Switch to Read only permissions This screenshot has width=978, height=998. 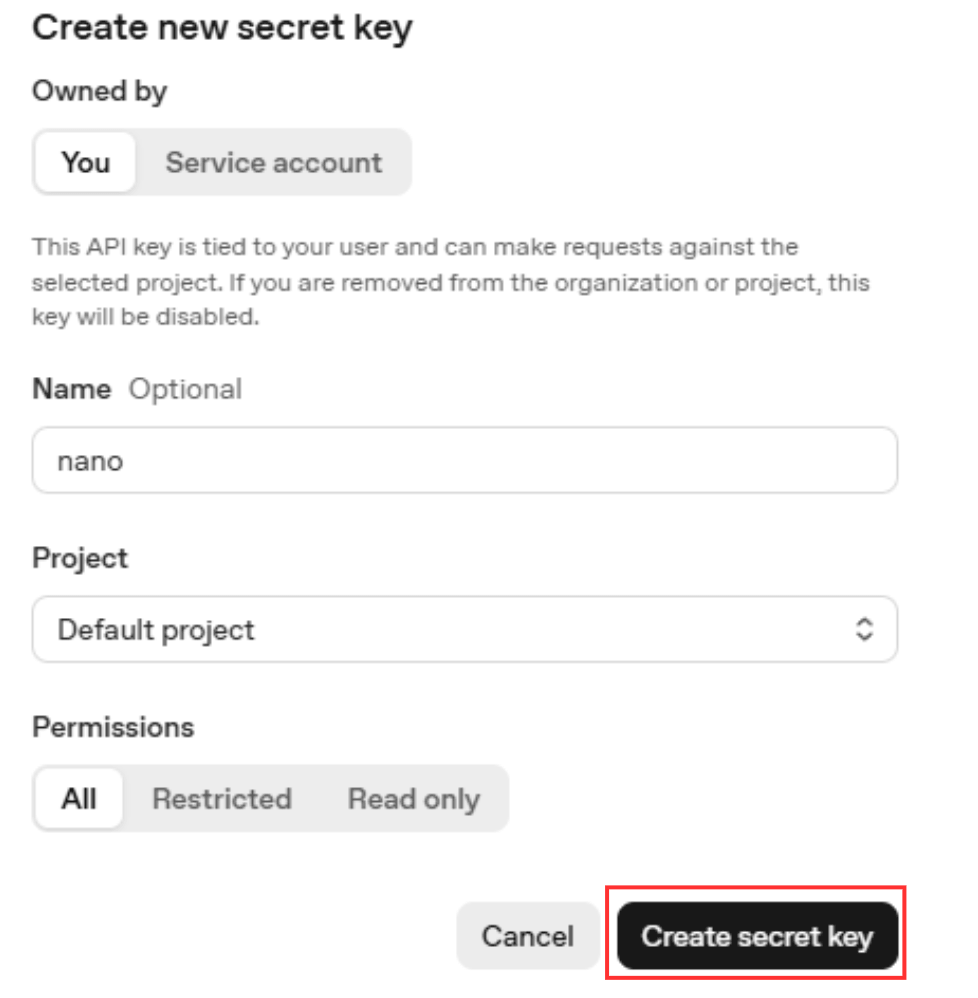(x=413, y=799)
